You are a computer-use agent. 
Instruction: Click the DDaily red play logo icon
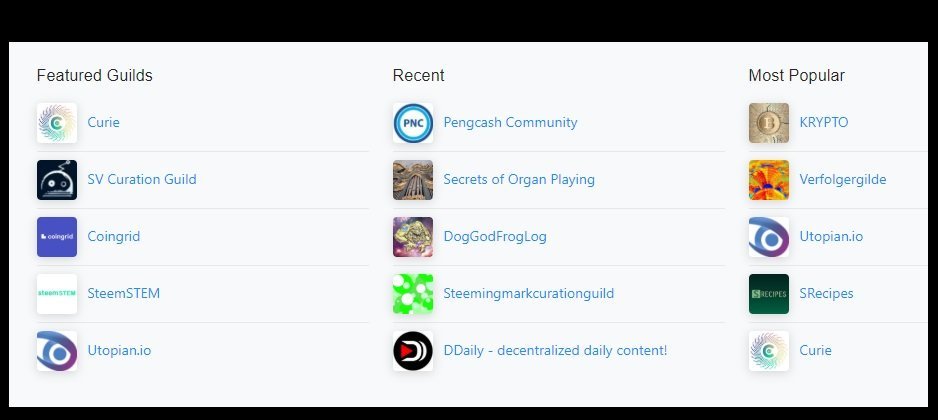point(413,351)
